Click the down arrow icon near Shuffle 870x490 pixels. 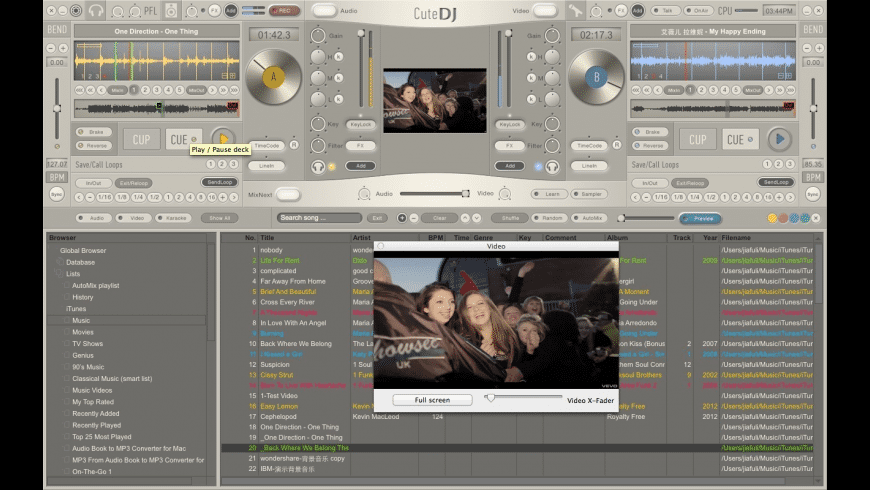coord(477,218)
